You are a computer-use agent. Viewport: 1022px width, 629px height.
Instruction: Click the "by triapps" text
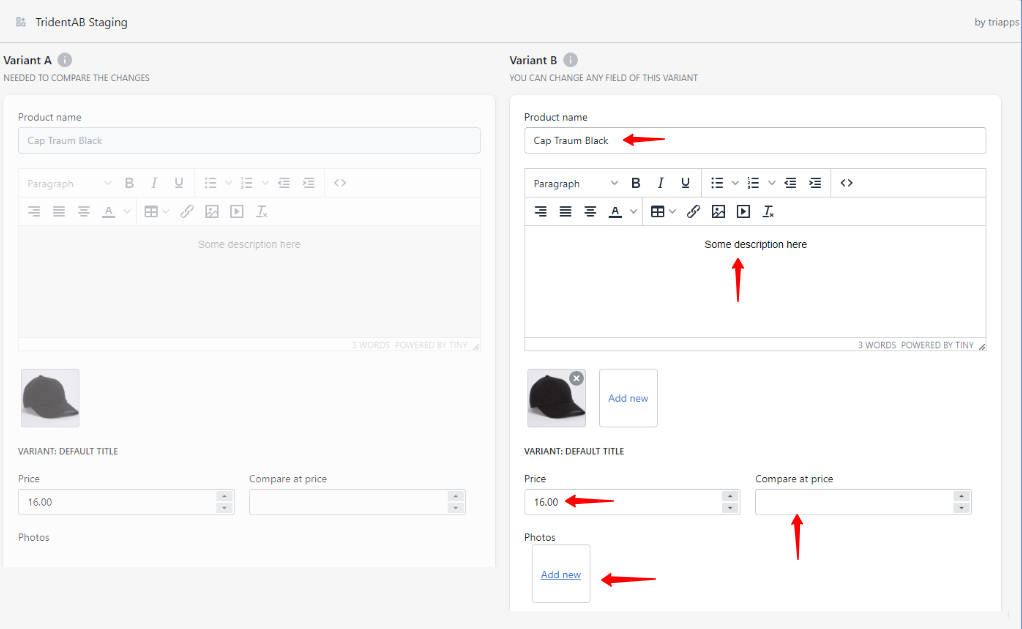[997, 22]
